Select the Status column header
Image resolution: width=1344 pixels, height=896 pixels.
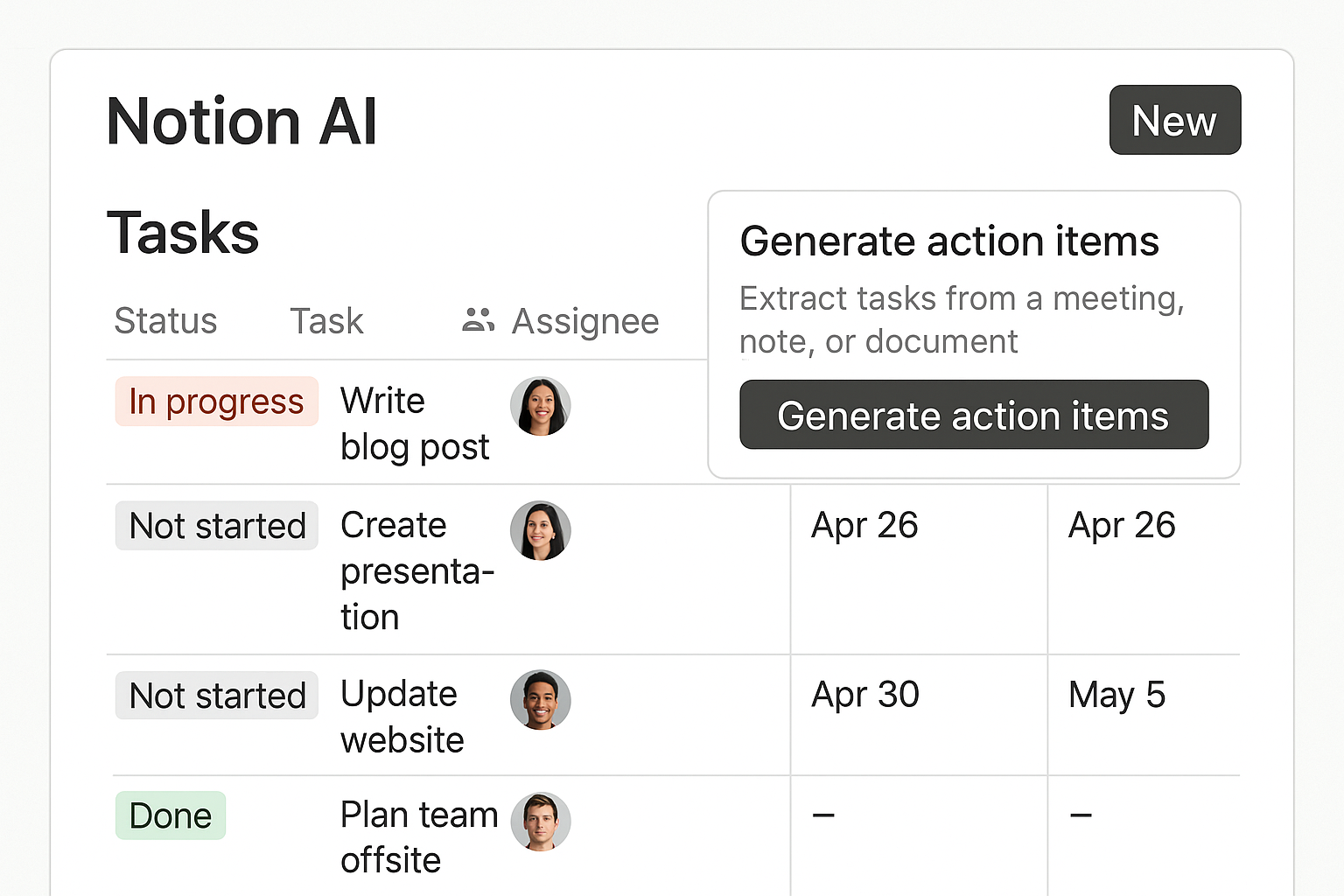click(x=165, y=320)
